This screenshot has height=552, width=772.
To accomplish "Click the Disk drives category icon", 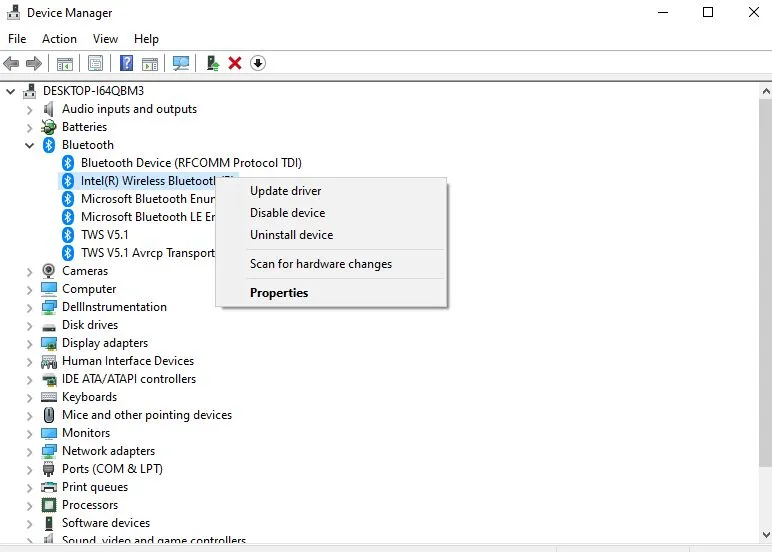I will 49,327.
